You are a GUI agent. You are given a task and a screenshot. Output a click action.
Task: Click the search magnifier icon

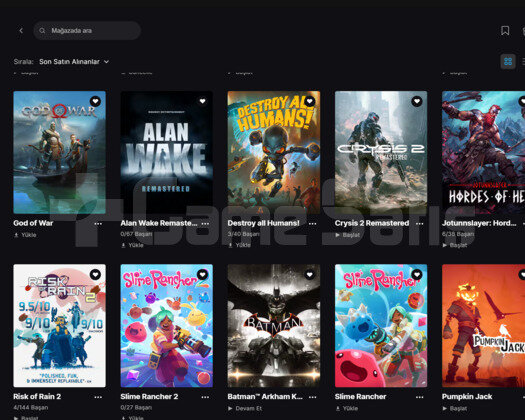pos(42,31)
